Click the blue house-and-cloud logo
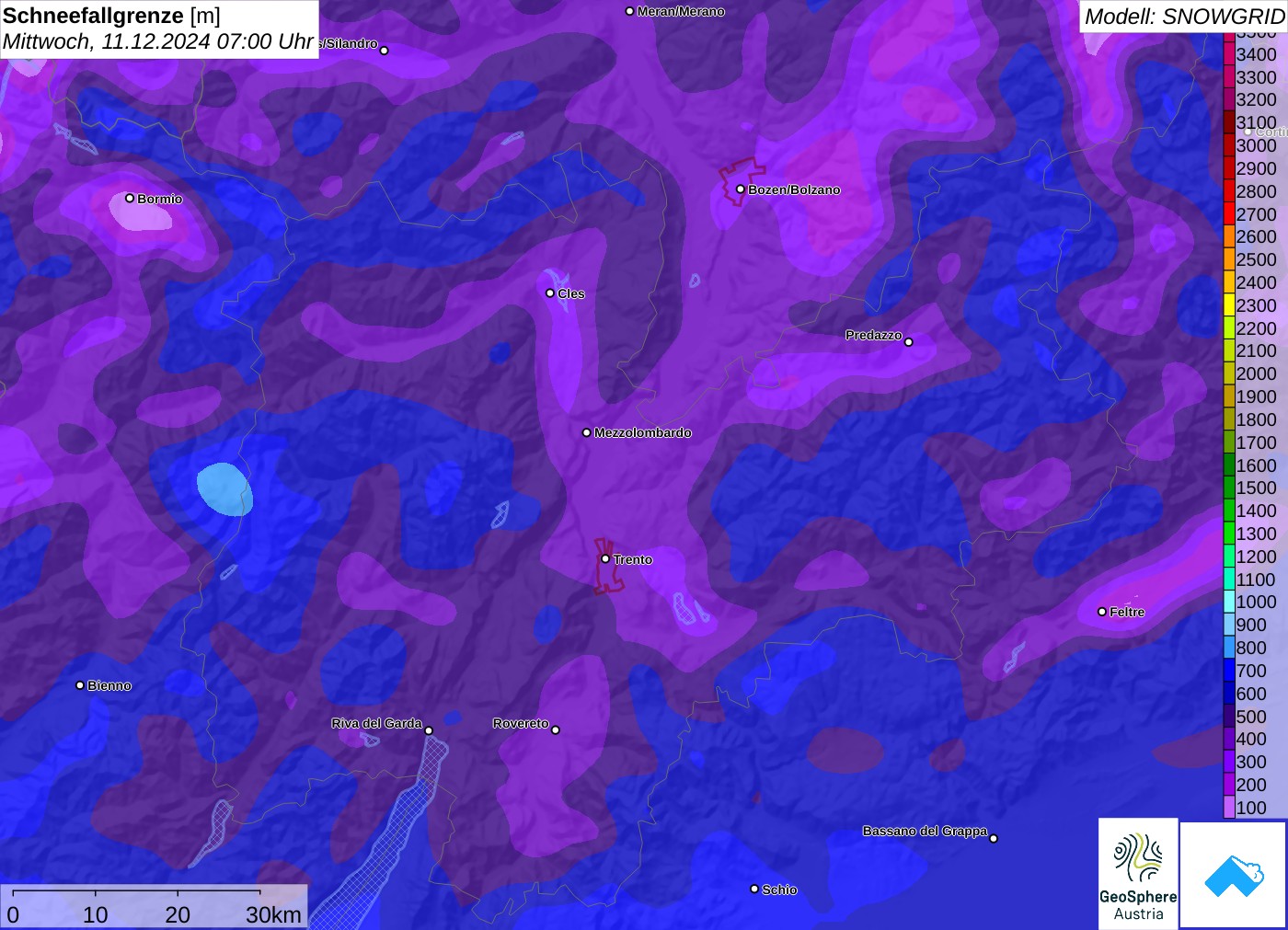The image size is (1288, 930). [1234, 875]
